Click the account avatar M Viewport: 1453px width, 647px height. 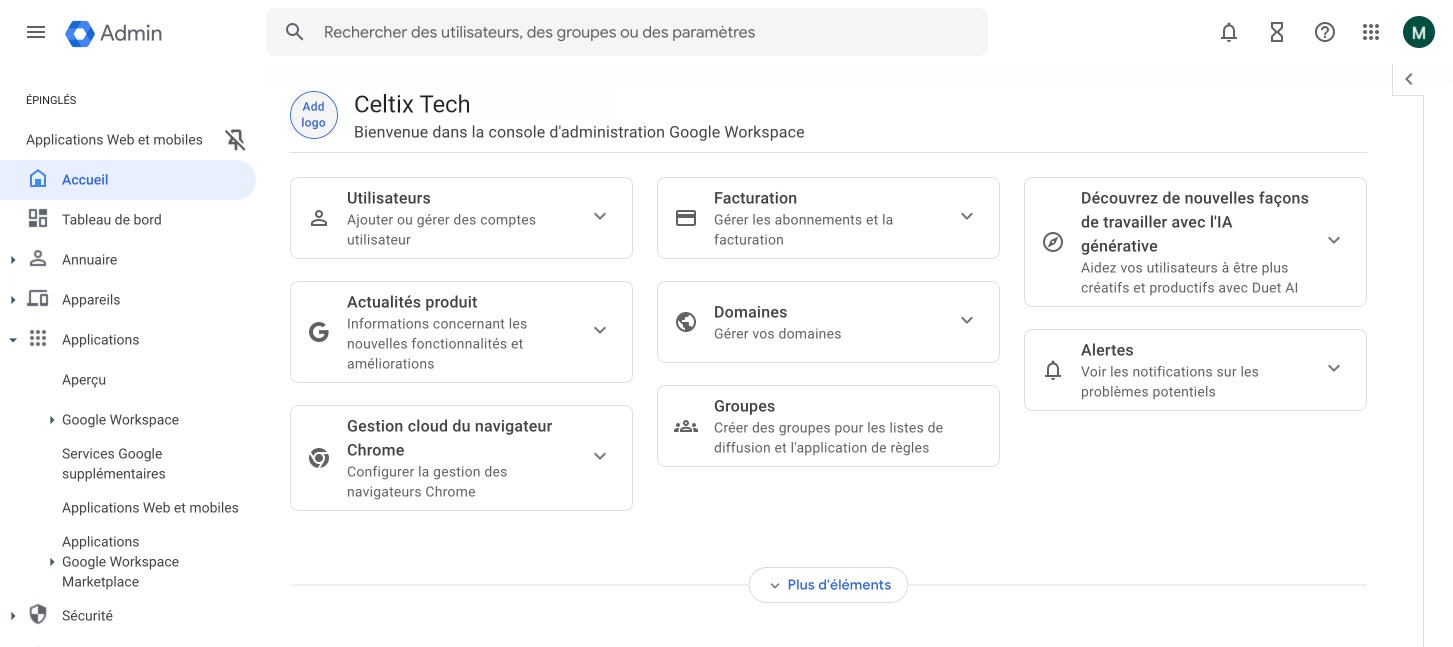[x=1418, y=32]
